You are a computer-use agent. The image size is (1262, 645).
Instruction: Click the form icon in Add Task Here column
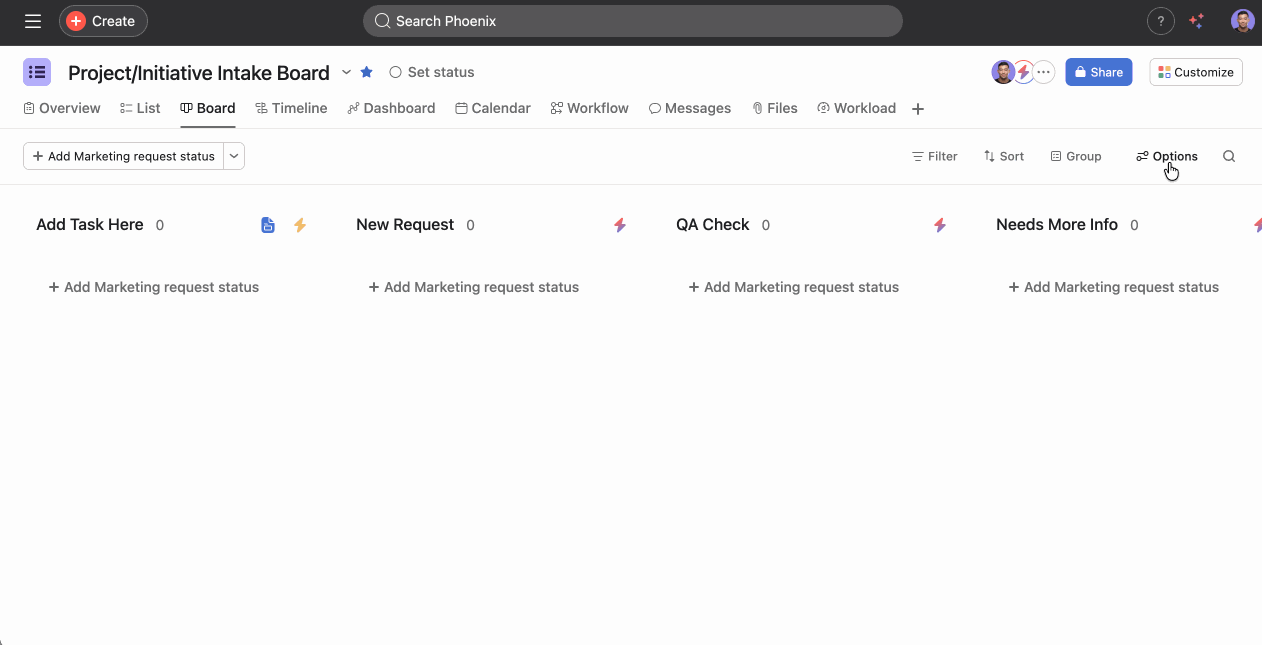pos(268,225)
